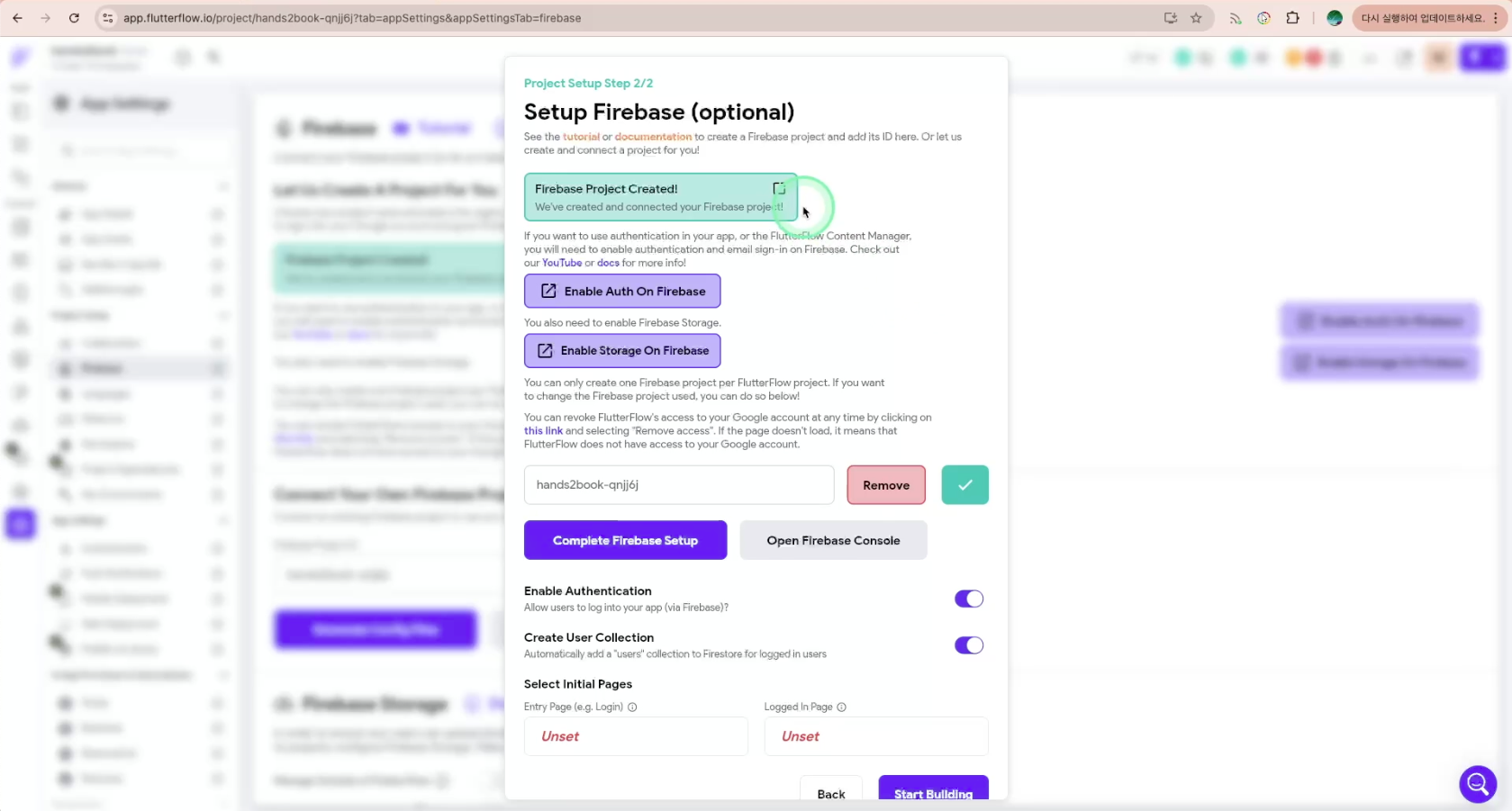The width and height of the screenshot is (1512, 811).
Task: Confirm the project ID with the green checkmark
Action: click(x=965, y=485)
